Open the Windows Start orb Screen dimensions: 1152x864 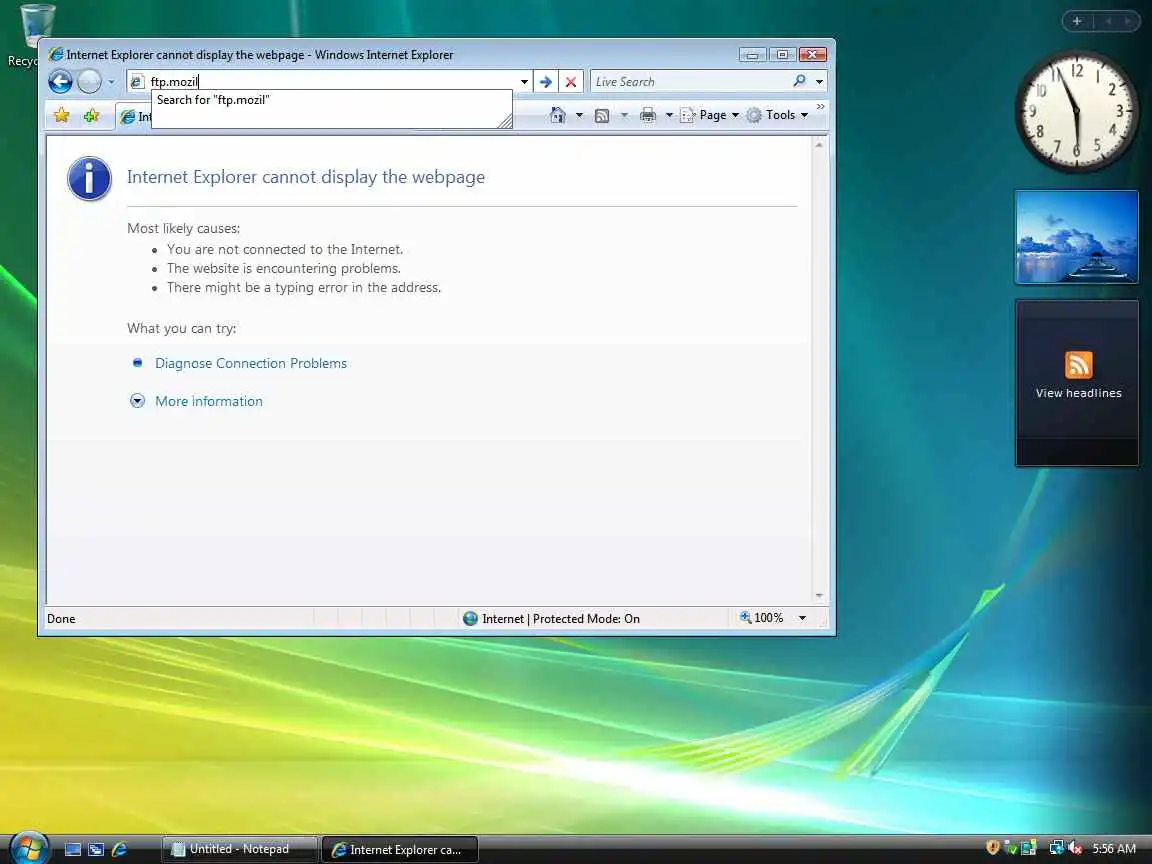[x=29, y=847]
